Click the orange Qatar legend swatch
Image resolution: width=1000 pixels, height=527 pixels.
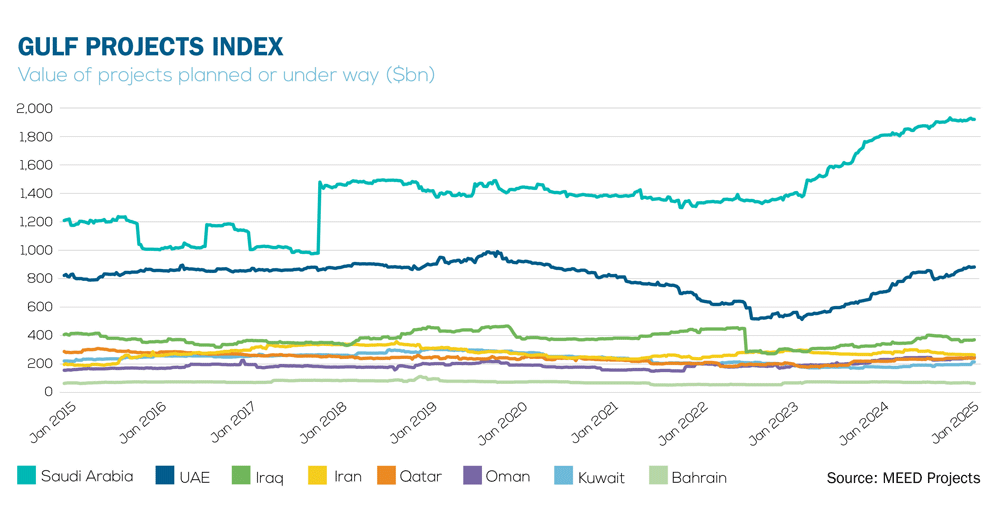tap(389, 477)
